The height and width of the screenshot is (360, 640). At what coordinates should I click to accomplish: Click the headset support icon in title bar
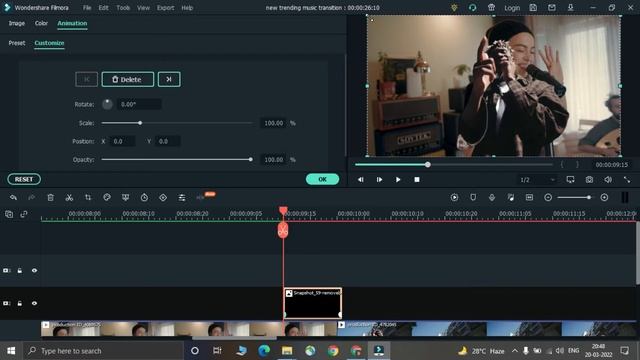[x=473, y=8]
